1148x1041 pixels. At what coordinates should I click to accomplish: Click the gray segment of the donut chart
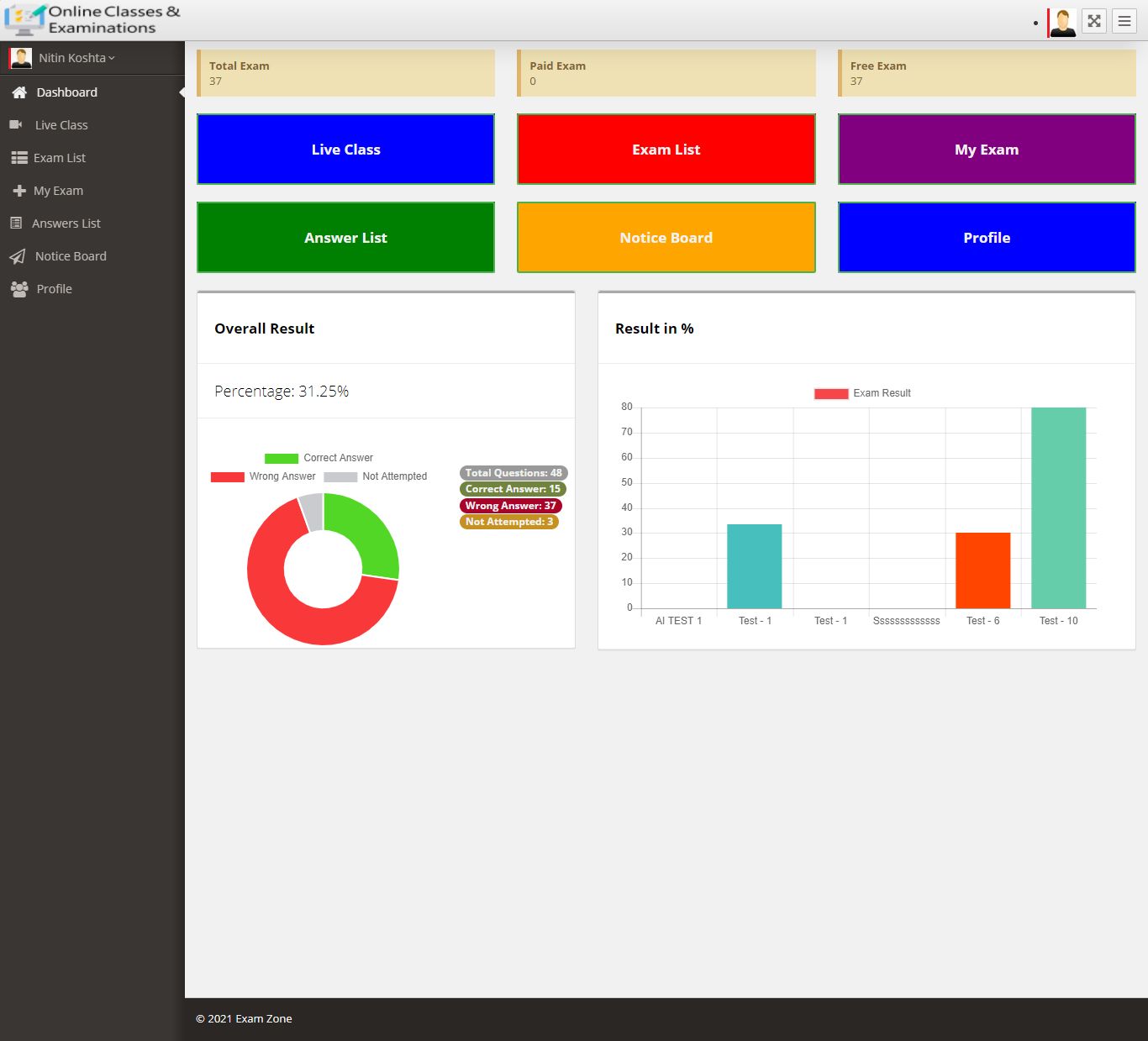(x=312, y=513)
